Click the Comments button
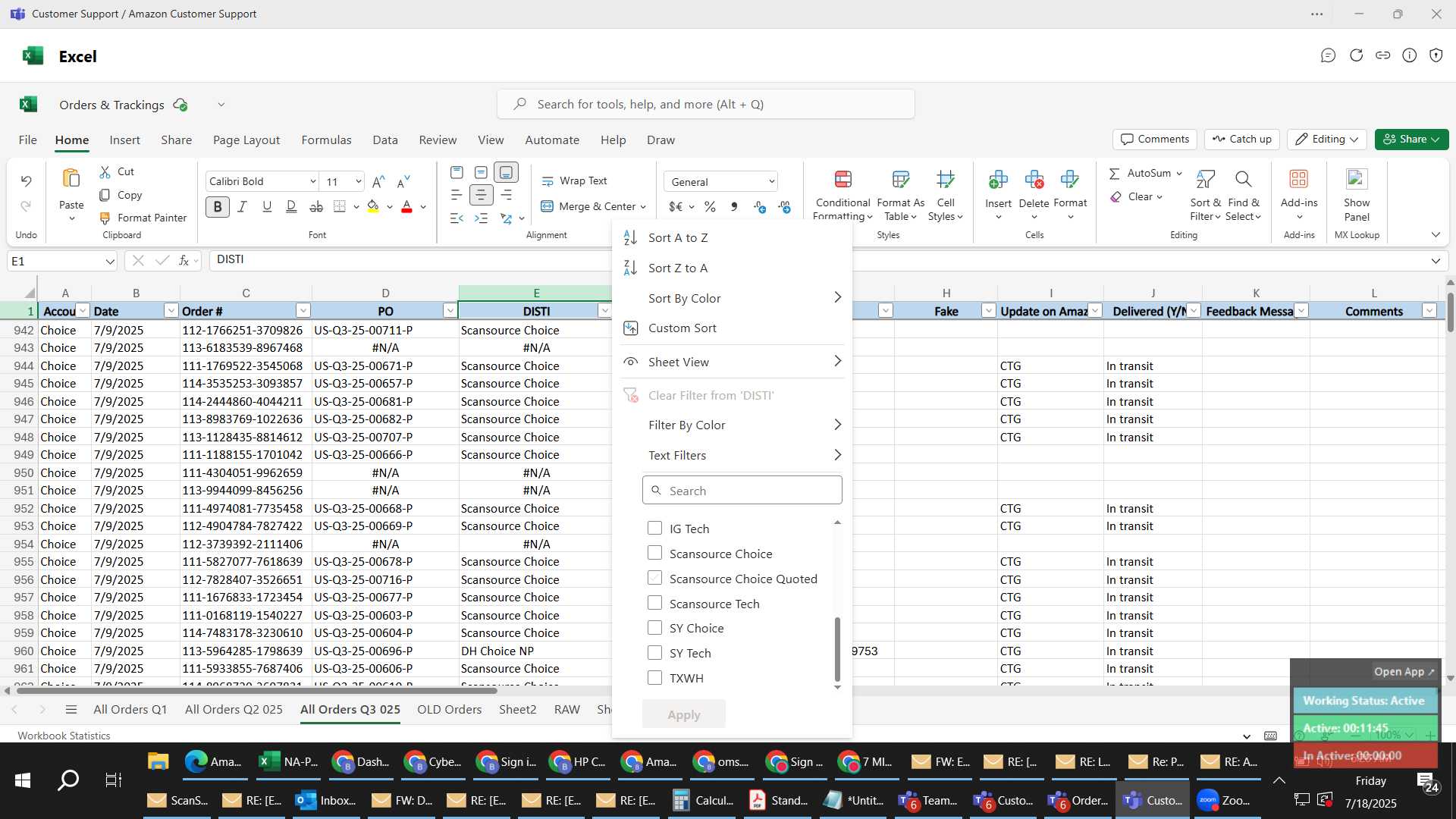Screen dimensions: 1456x819 (x=1155, y=140)
